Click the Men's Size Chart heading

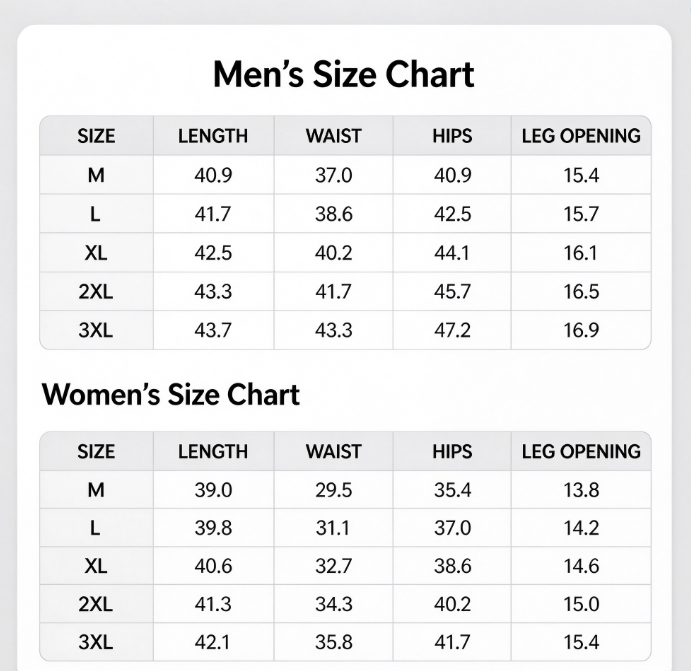pos(343,74)
